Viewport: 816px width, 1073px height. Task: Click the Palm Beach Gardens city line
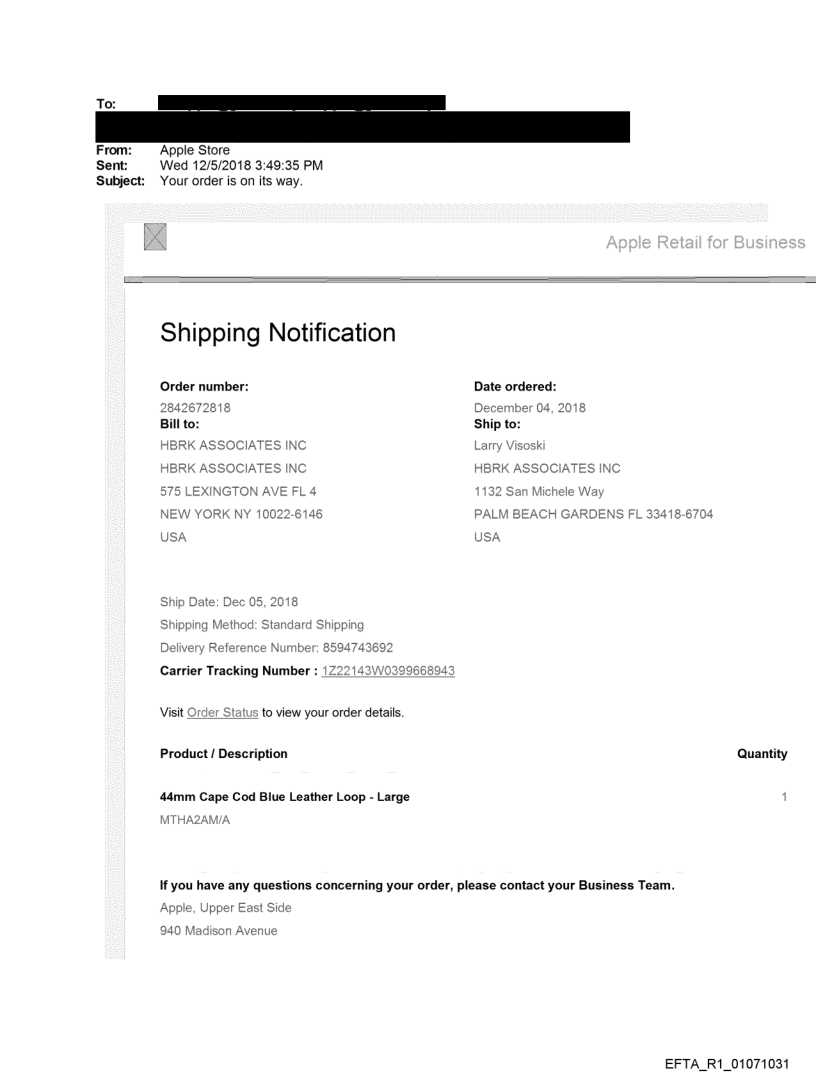point(606,513)
